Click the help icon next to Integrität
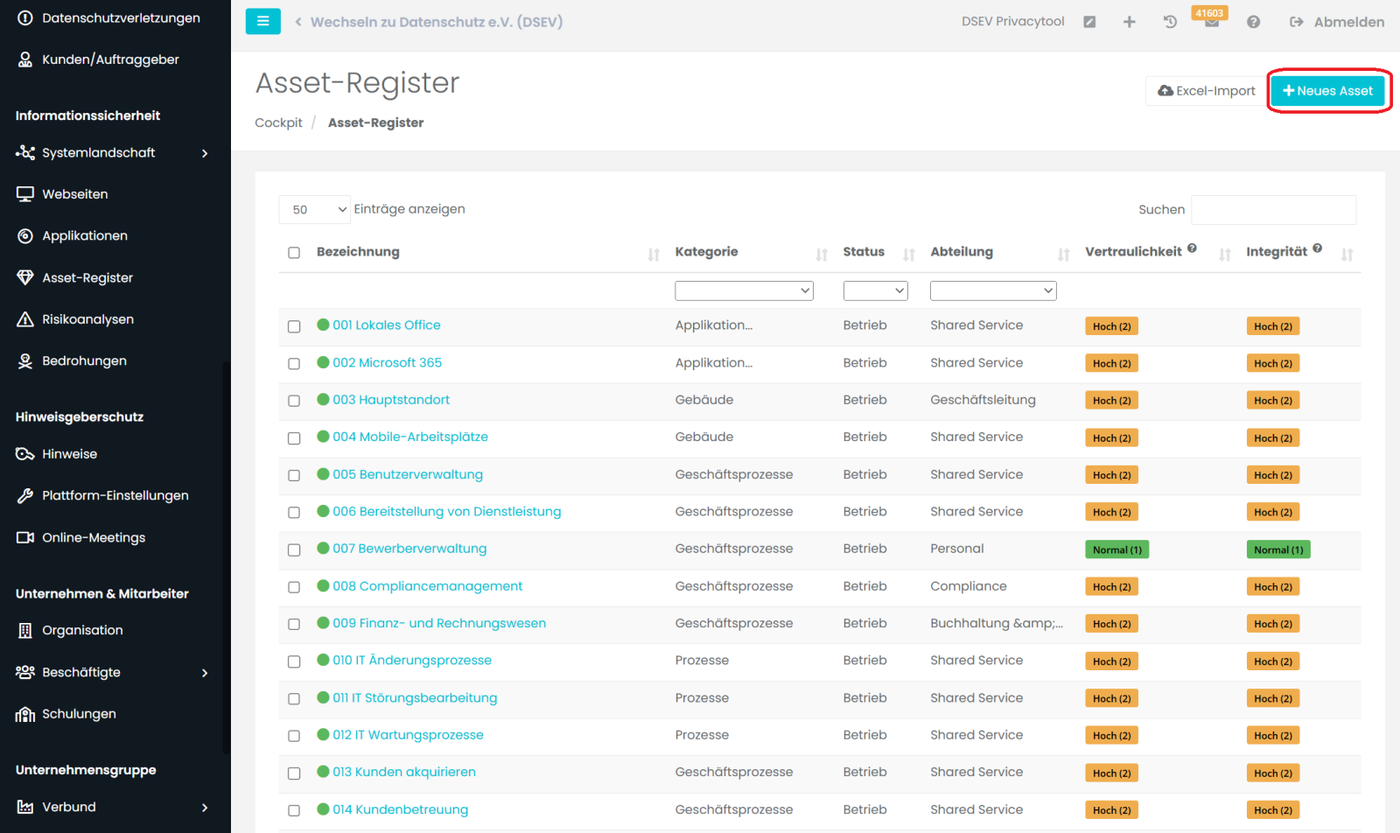Image resolution: width=1400 pixels, height=833 pixels. pyautogui.click(x=1317, y=249)
